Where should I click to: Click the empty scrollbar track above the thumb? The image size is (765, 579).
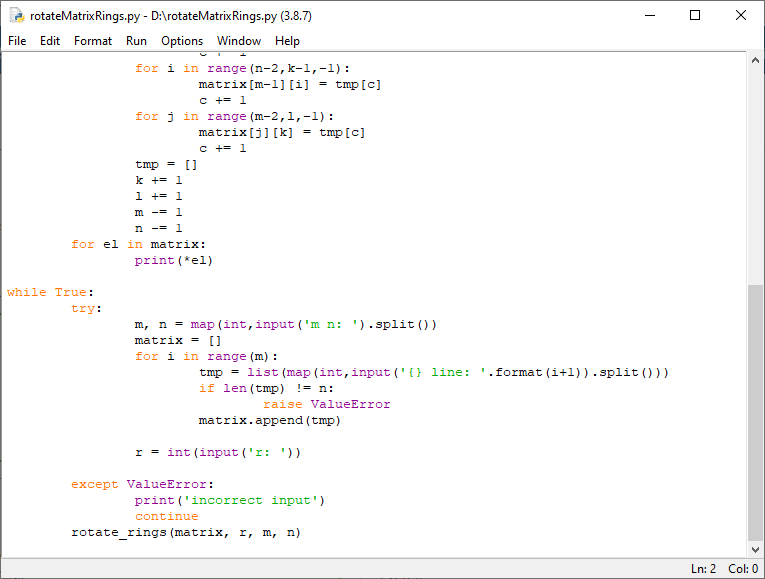tap(755, 170)
